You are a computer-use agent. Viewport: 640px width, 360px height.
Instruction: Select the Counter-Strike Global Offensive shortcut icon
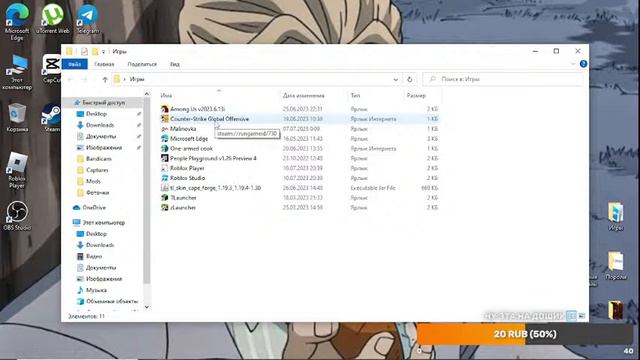tap(164, 119)
